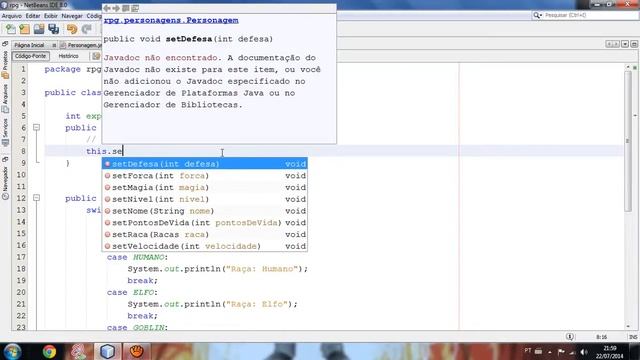Choose setPontosDeVida completion item

(204, 223)
